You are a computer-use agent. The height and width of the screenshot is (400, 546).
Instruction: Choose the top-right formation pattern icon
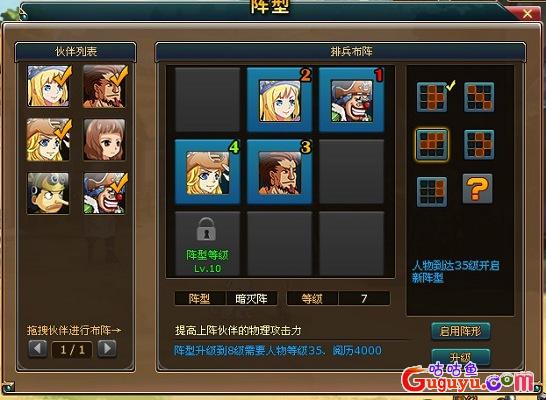(x=479, y=97)
